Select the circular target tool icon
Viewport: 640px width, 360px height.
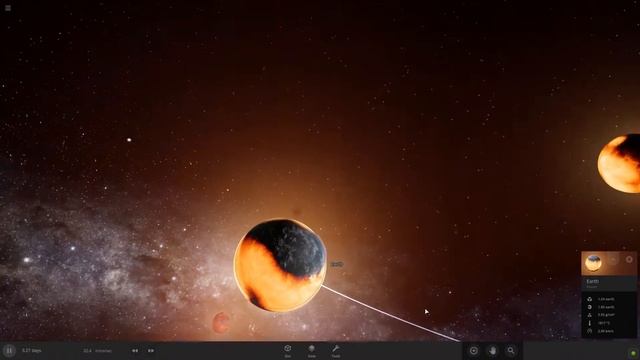point(473,351)
